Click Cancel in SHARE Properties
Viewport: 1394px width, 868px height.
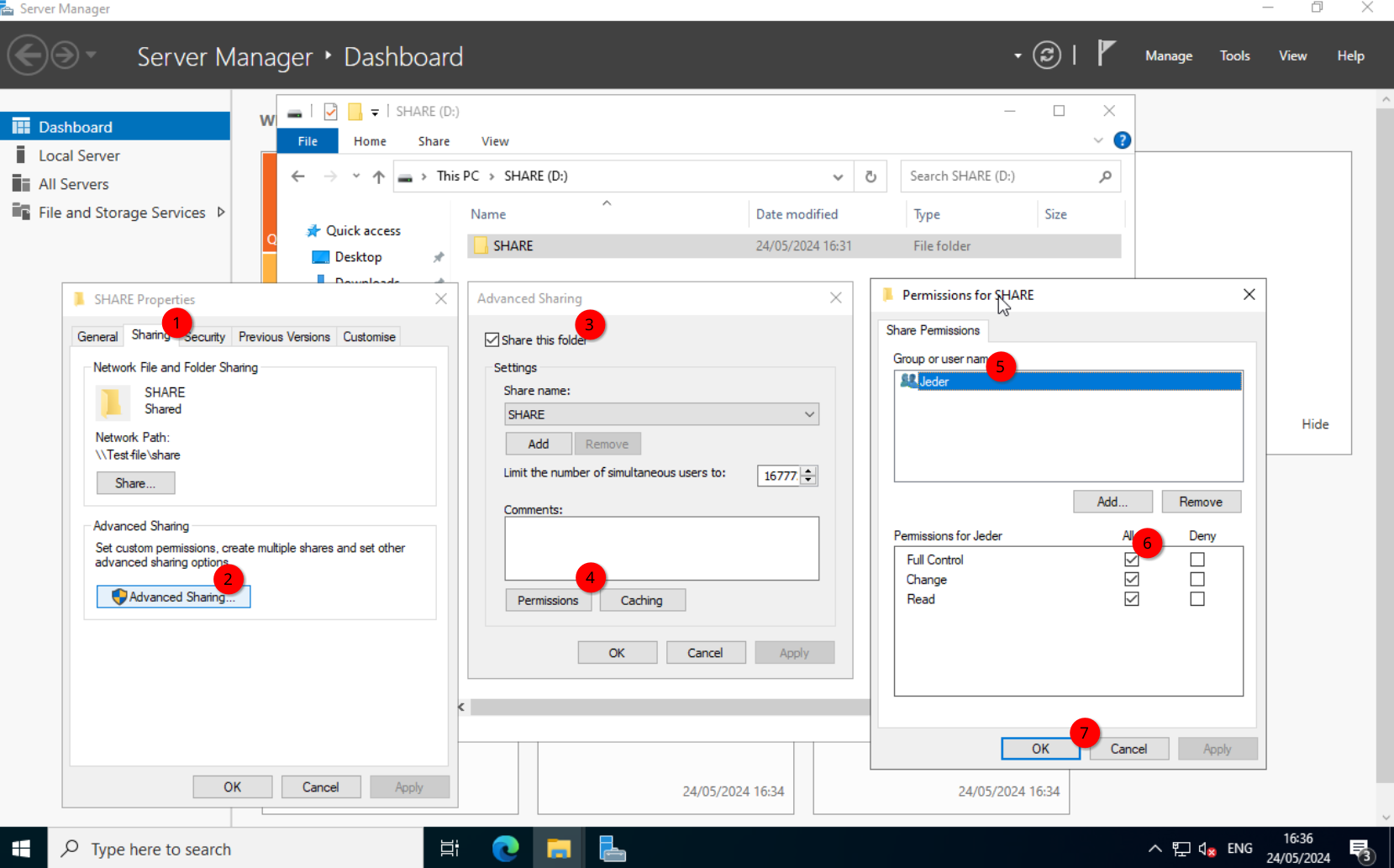click(x=321, y=787)
